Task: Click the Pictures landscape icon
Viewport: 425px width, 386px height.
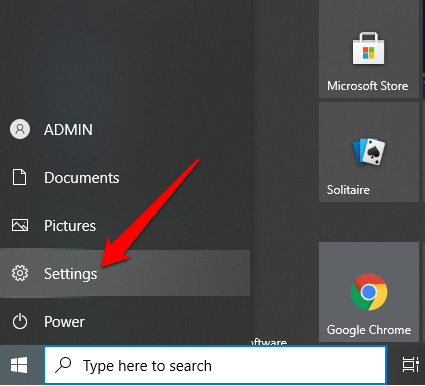Action: point(20,225)
